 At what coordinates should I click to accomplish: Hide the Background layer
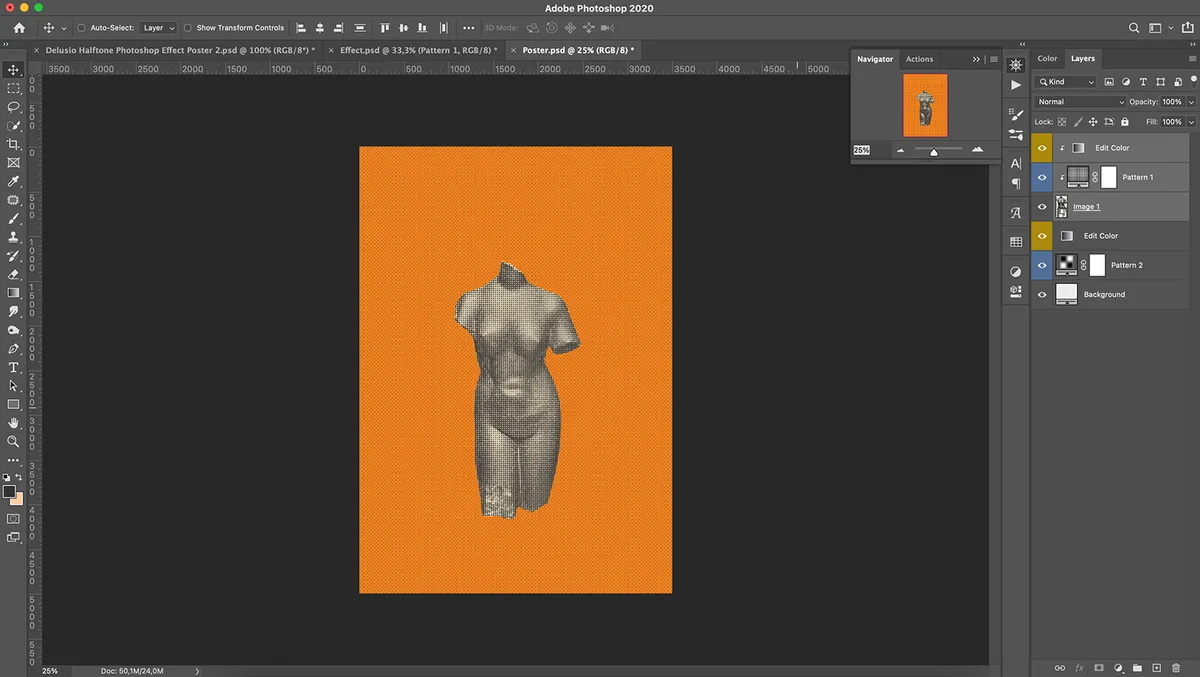click(x=1042, y=294)
